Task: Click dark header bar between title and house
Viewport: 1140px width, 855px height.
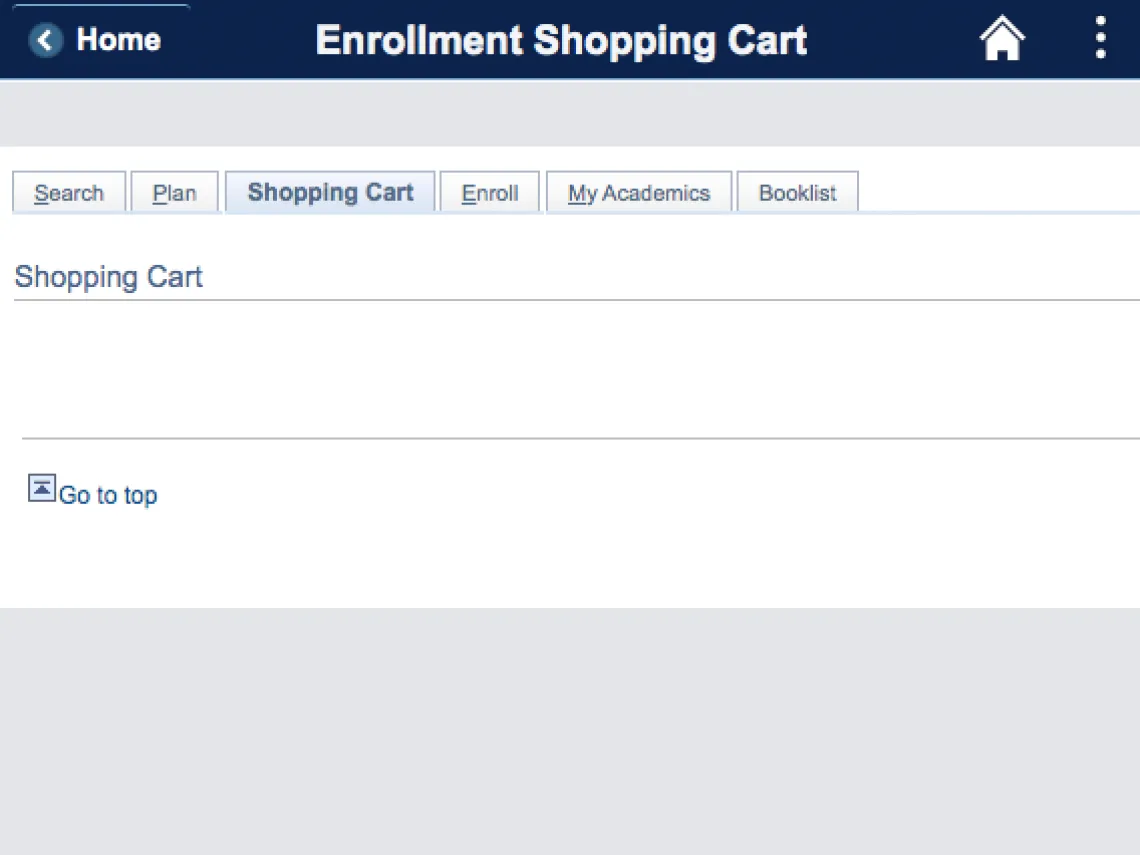Action: pos(890,40)
